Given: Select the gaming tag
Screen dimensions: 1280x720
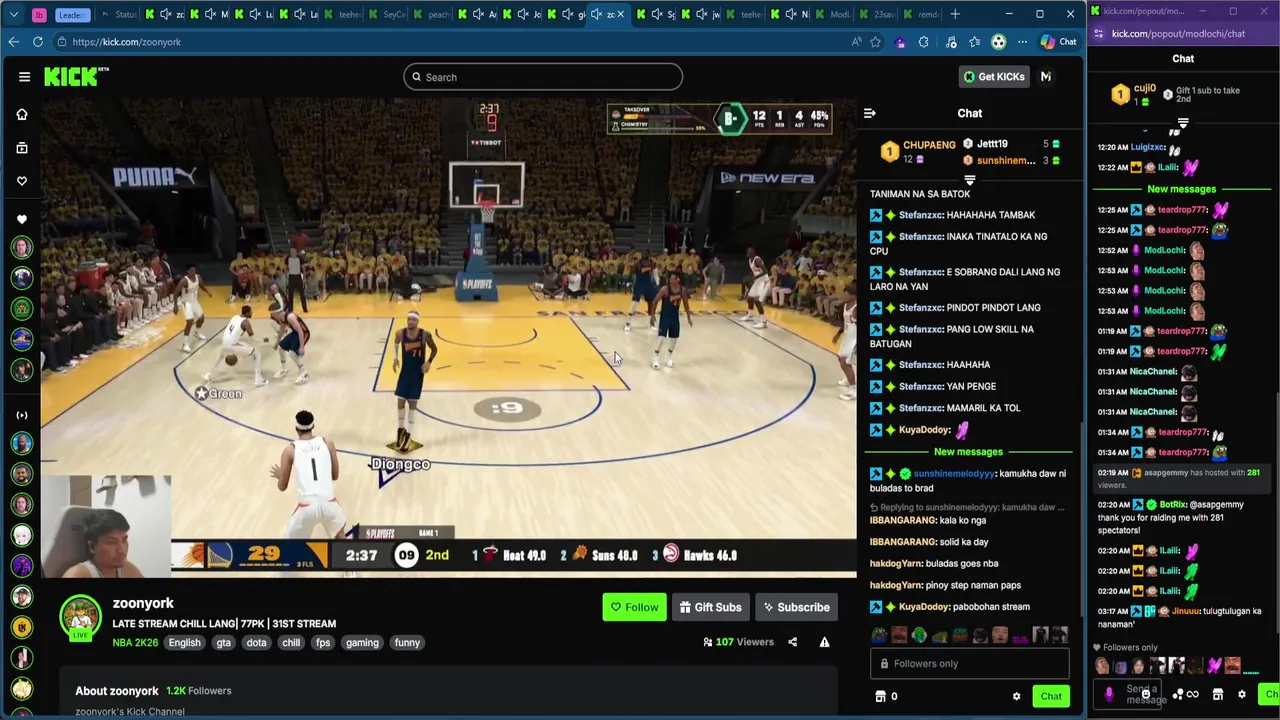Looking at the screenshot, I should pyautogui.click(x=362, y=643).
